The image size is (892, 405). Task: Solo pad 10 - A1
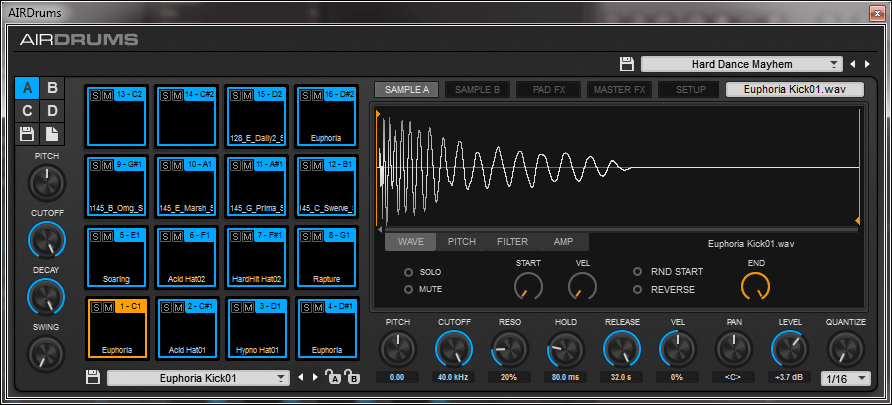point(165,166)
